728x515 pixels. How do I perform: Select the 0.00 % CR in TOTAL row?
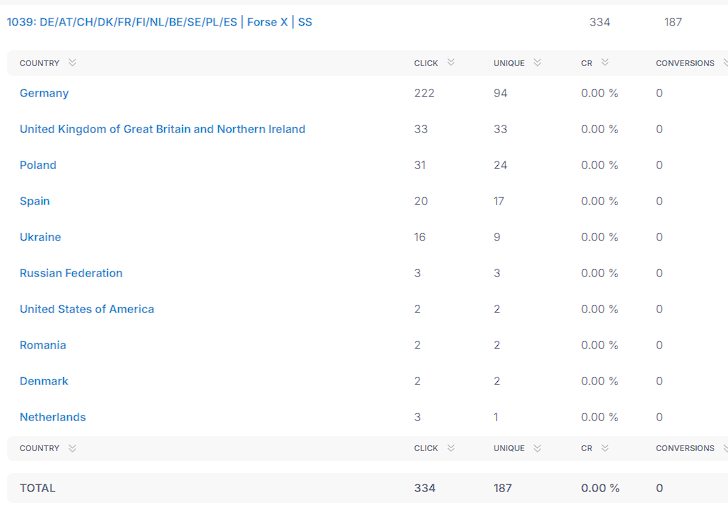(600, 488)
